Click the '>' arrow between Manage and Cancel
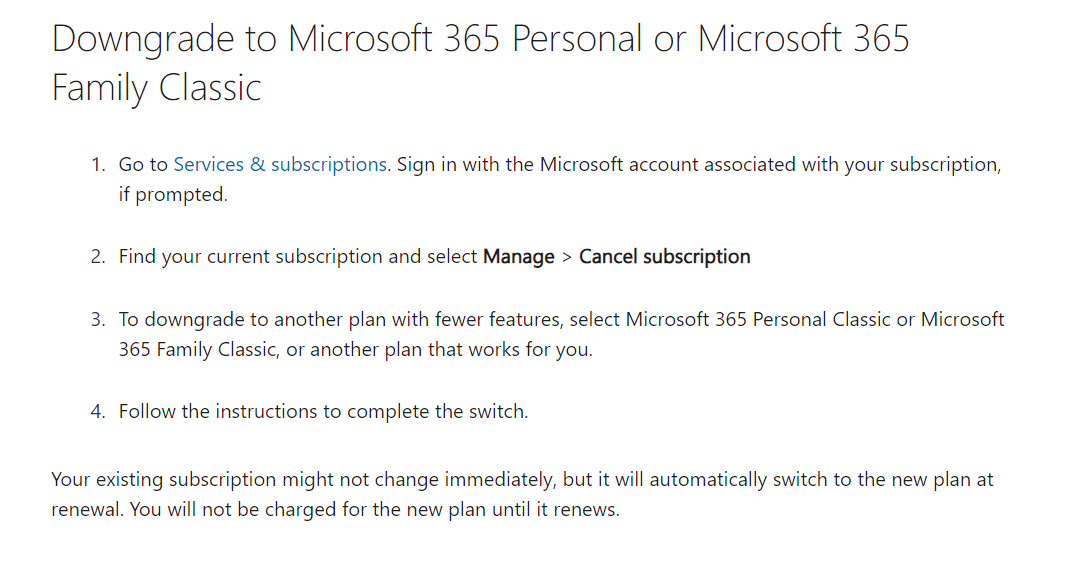The height and width of the screenshot is (564, 1071). (566, 257)
